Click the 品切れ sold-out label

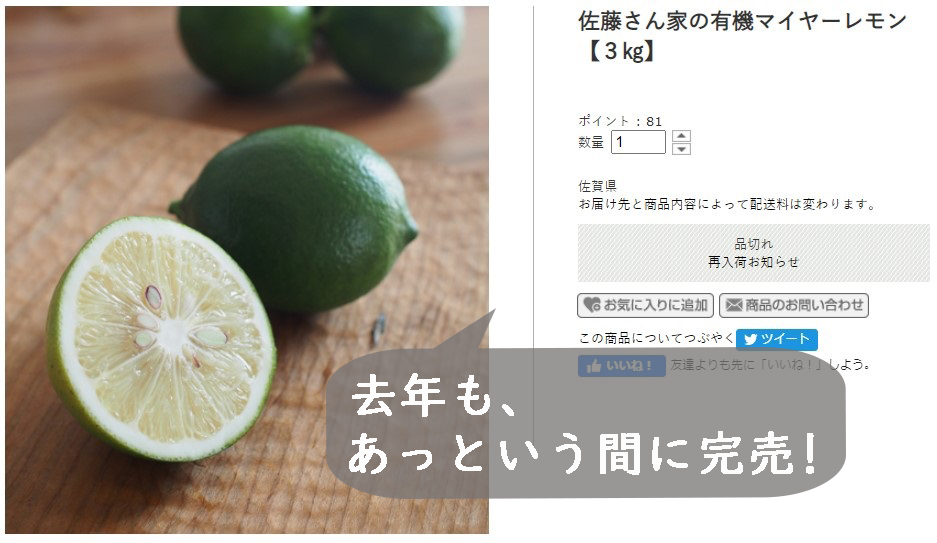pos(753,244)
